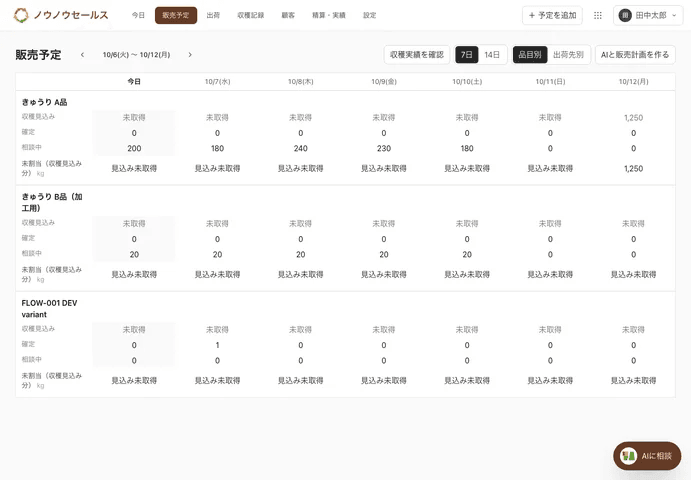Open the 収穫記録 tab
Viewport: 691px width, 480px height.
(251, 15)
